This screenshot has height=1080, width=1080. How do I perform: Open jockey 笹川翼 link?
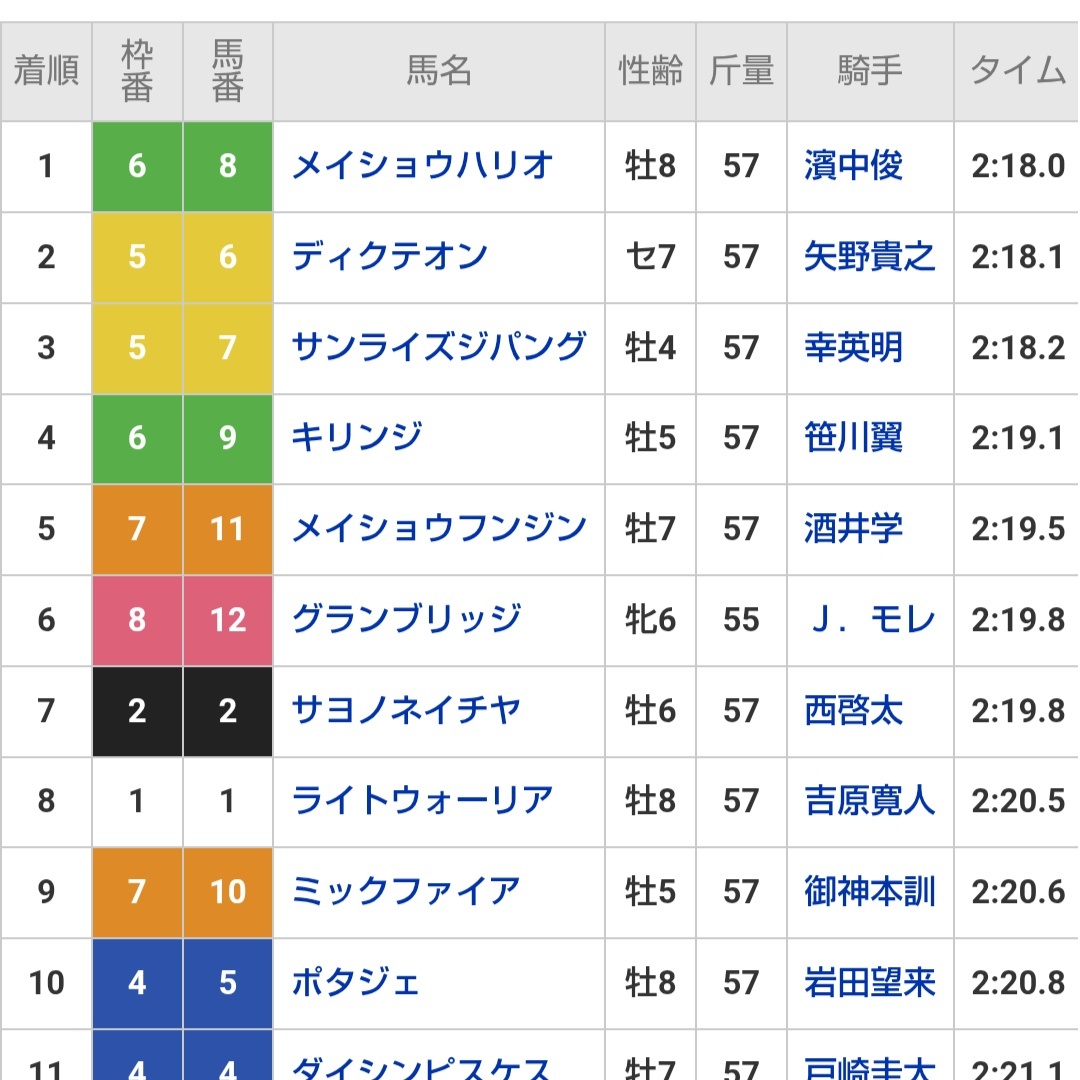(x=853, y=438)
